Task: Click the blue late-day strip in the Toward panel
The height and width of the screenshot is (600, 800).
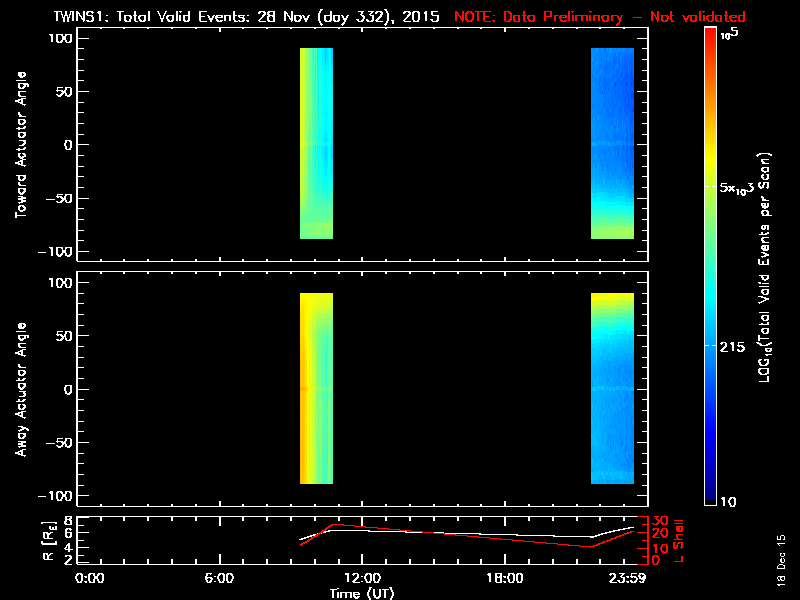Action: 612,143
